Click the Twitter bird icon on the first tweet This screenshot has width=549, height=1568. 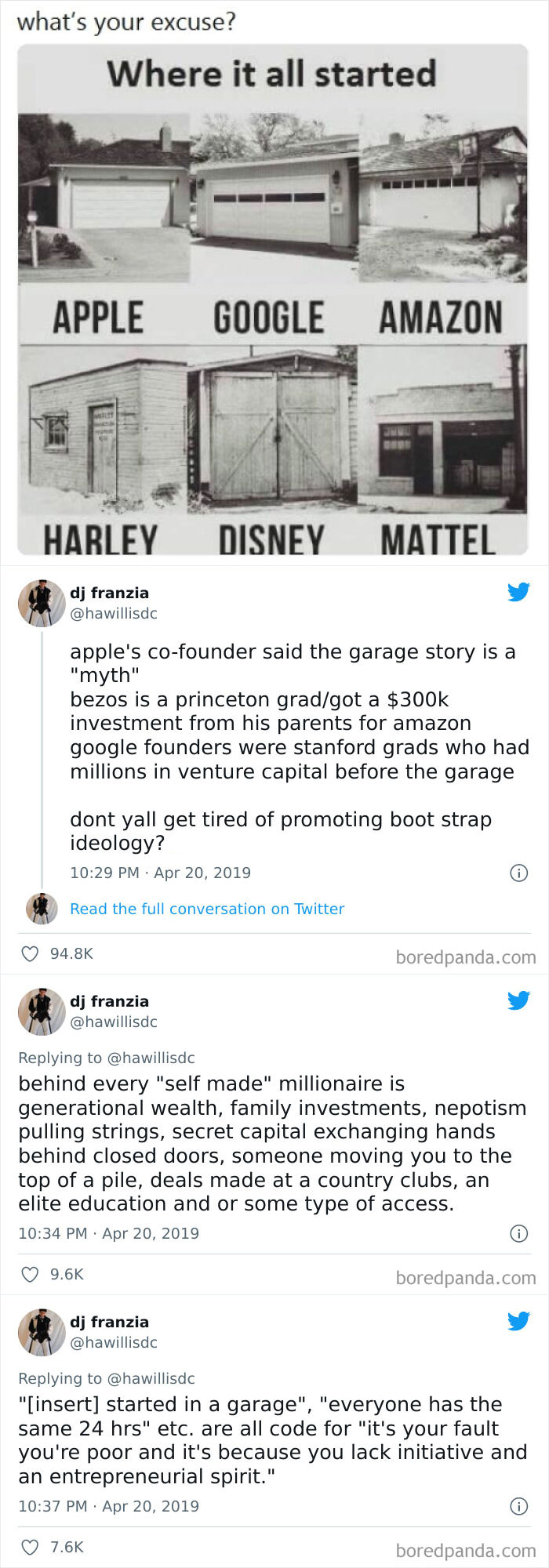point(519,593)
